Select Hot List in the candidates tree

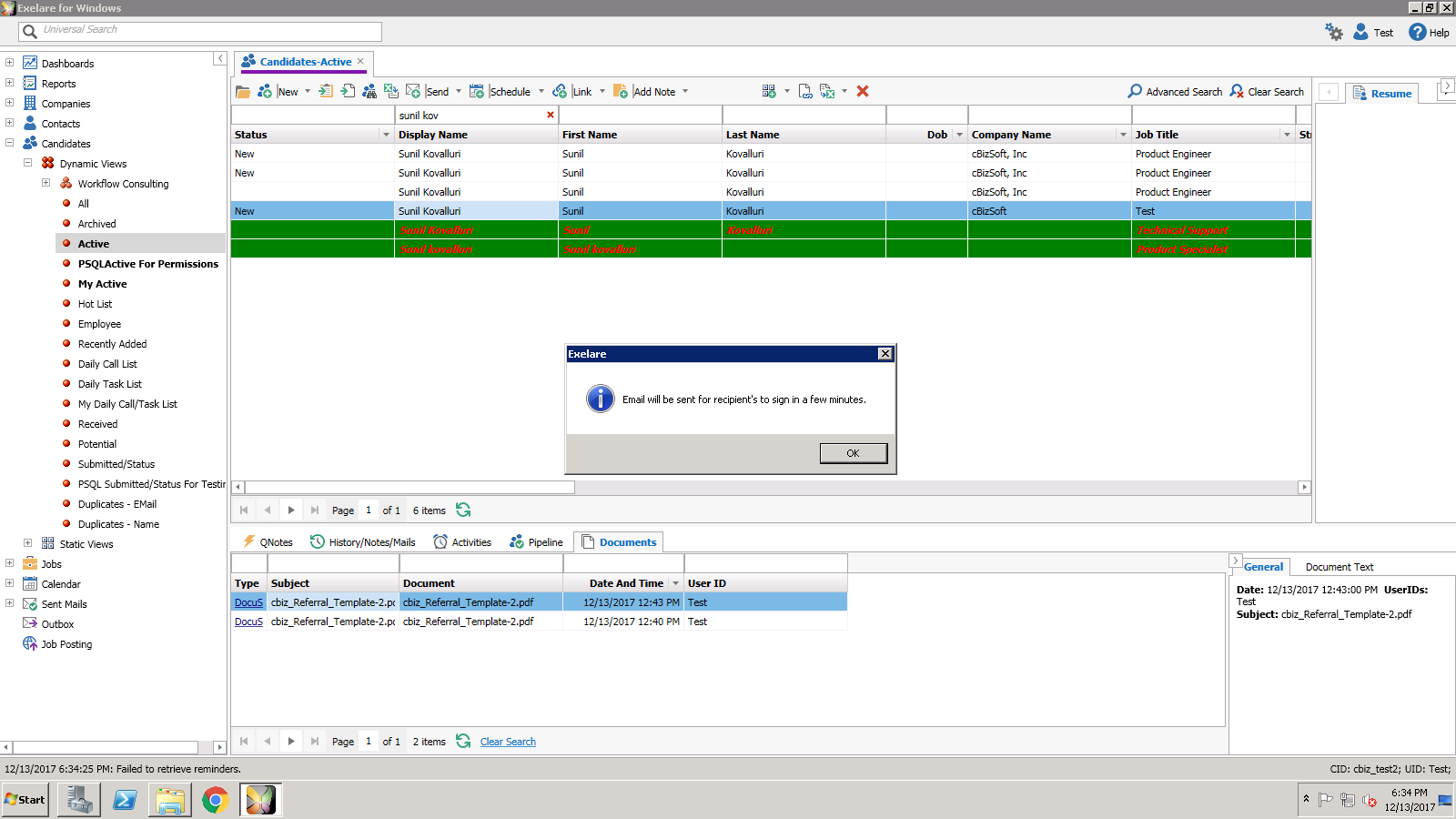[95, 304]
